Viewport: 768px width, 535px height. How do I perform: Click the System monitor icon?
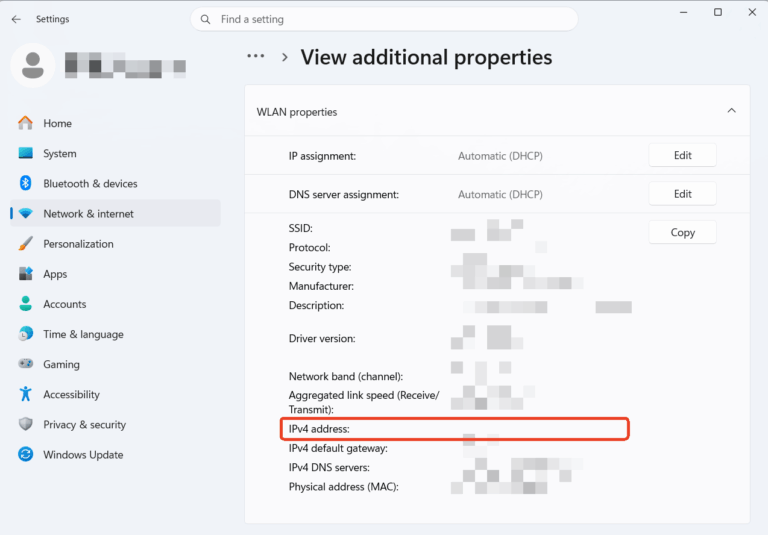25,153
